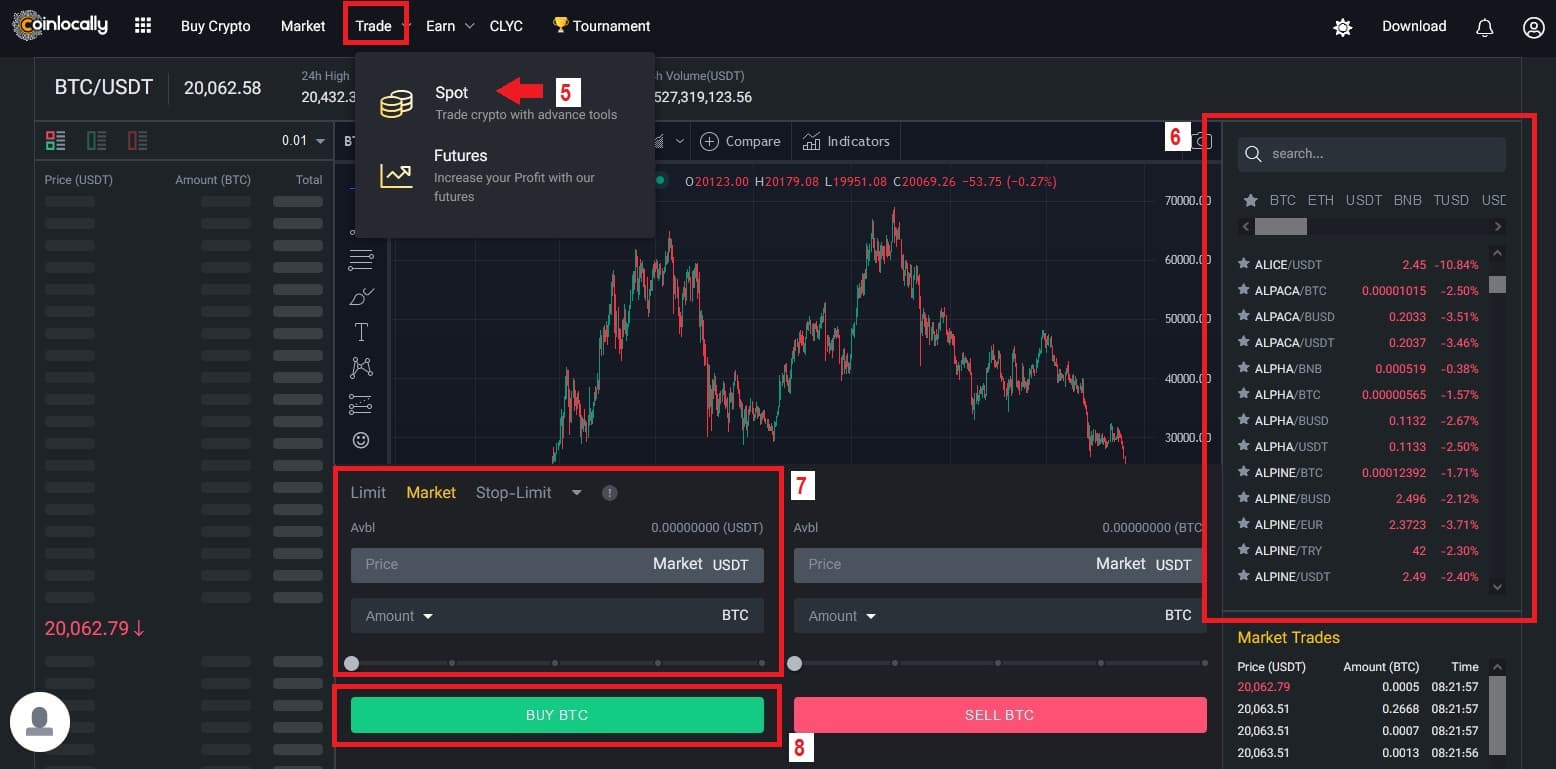This screenshot has width=1556, height=769.
Task: Star the ALPHA/BNB pair
Action: point(1244,368)
